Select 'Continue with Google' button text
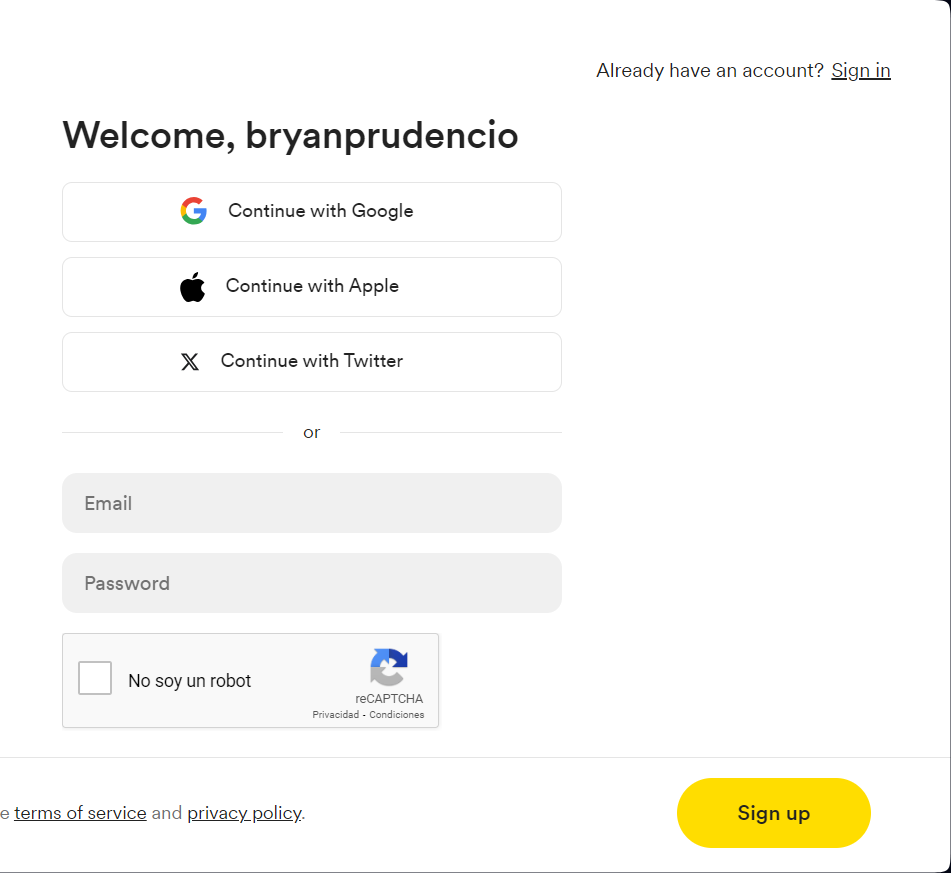Image resolution: width=951 pixels, height=873 pixels. coord(321,211)
